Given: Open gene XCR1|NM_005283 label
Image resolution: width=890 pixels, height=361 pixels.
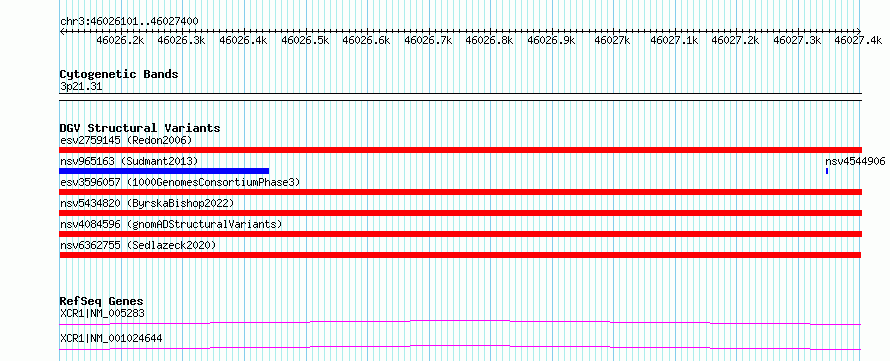Looking at the screenshot, I should pyautogui.click(x=102, y=313).
